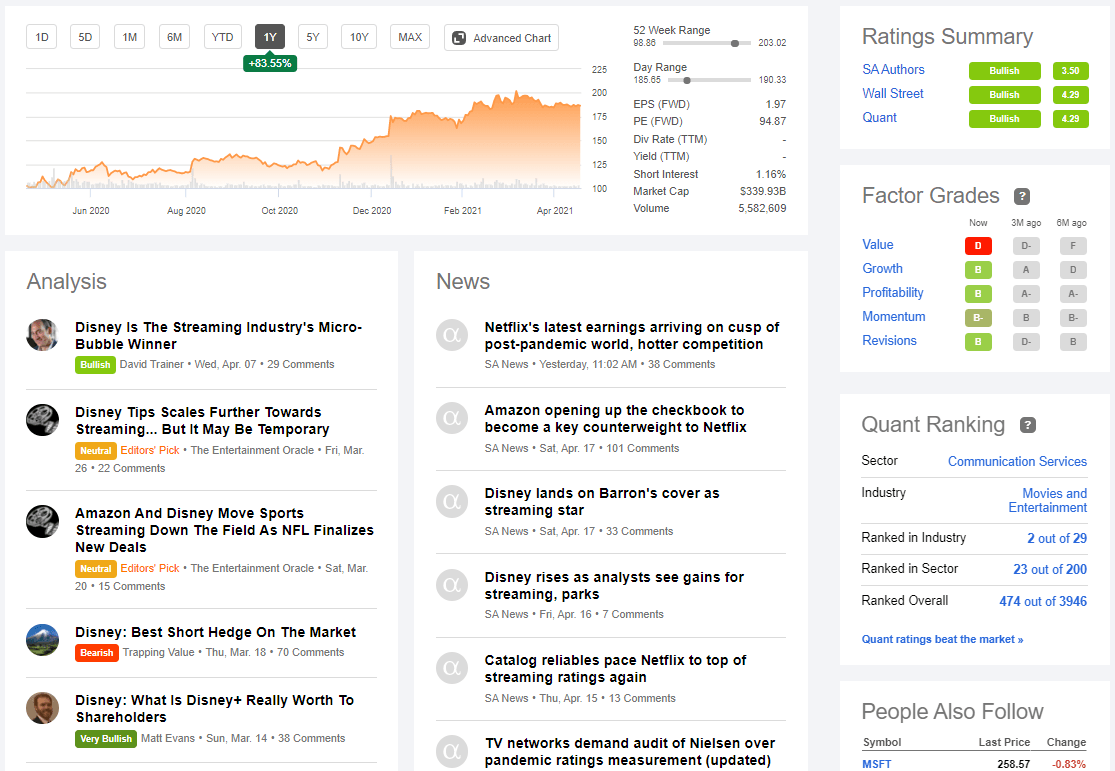Click the Bearish tag on Trapping Value article
This screenshot has width=1115, height=771.
96,653
